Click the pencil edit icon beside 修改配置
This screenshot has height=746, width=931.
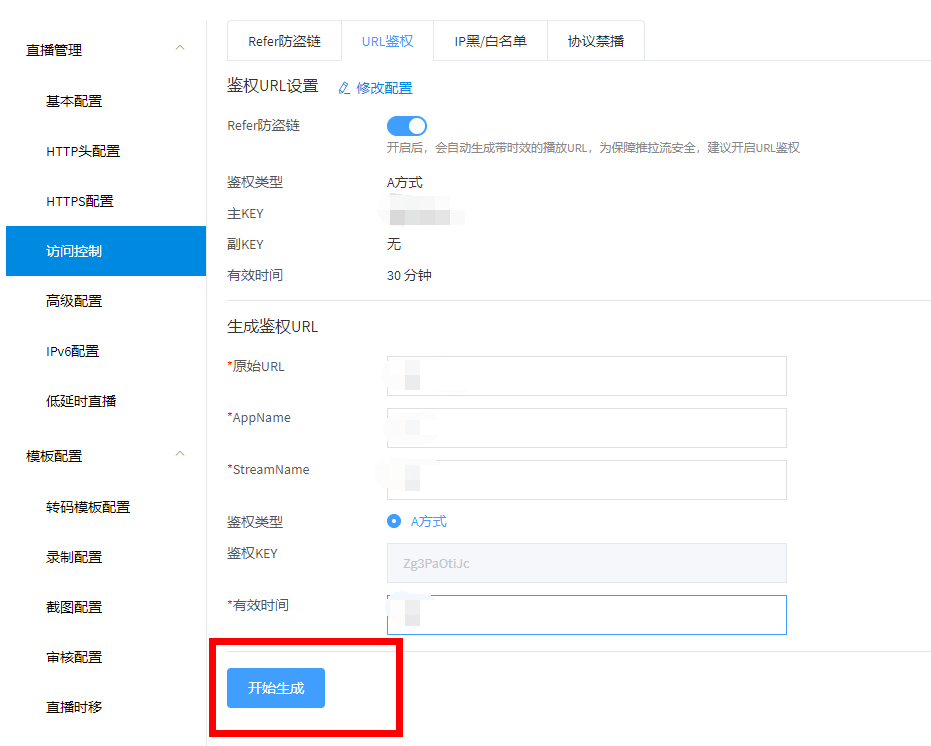coord(344,88)
